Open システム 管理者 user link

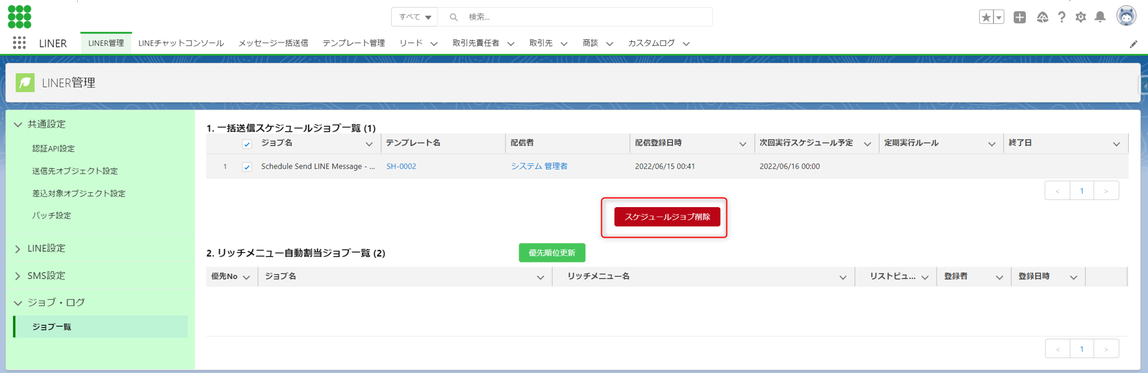540,166
